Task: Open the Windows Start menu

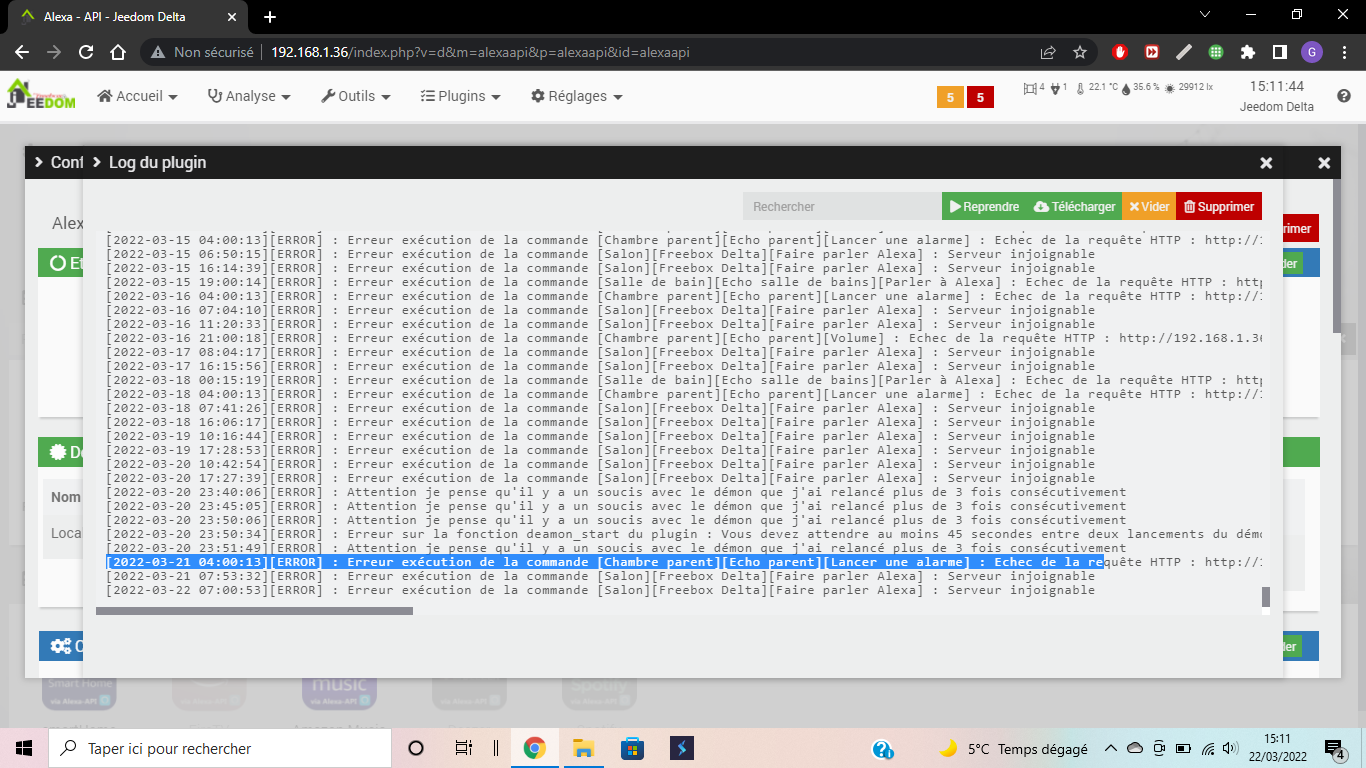Action: point(24,748)
